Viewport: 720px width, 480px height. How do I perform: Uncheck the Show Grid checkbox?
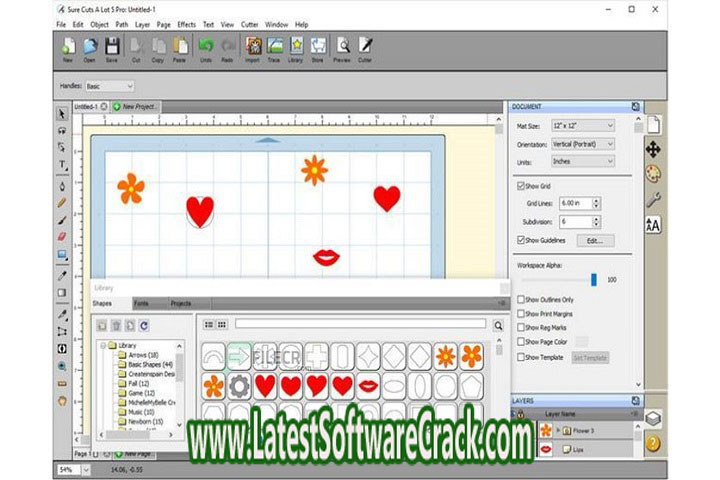tap(521, 186)
